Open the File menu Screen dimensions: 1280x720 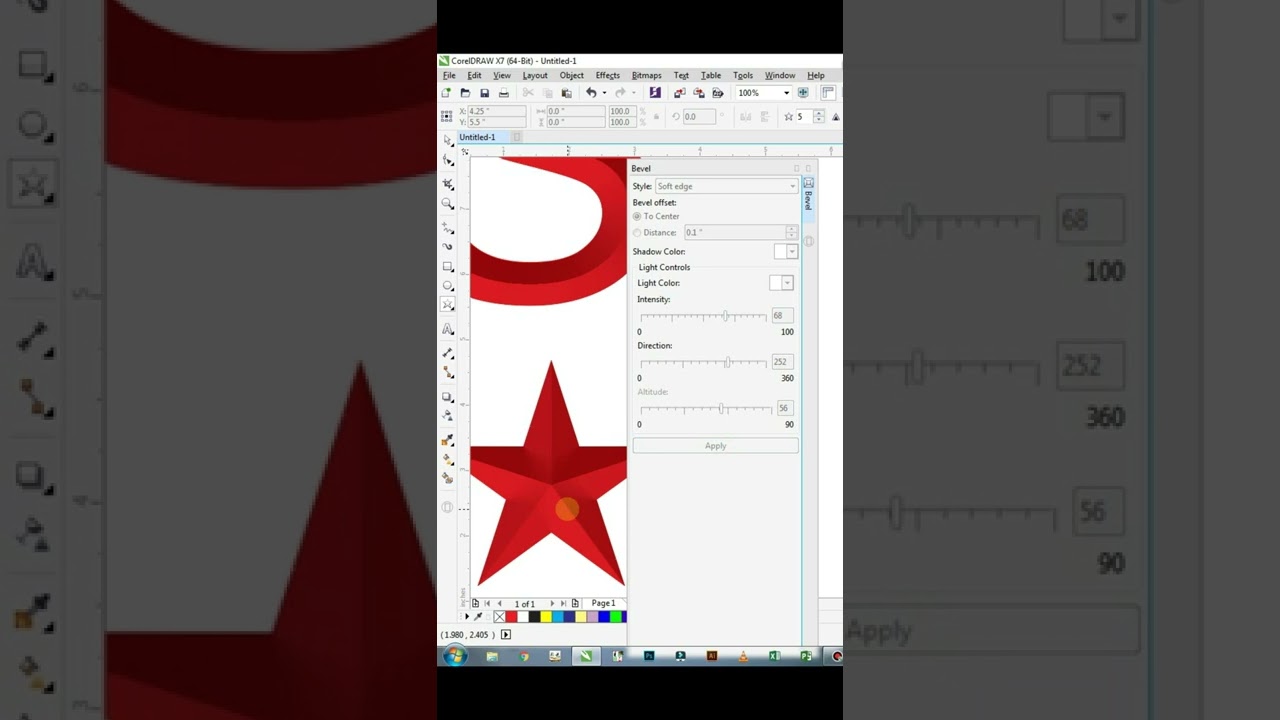pos(449,75)
